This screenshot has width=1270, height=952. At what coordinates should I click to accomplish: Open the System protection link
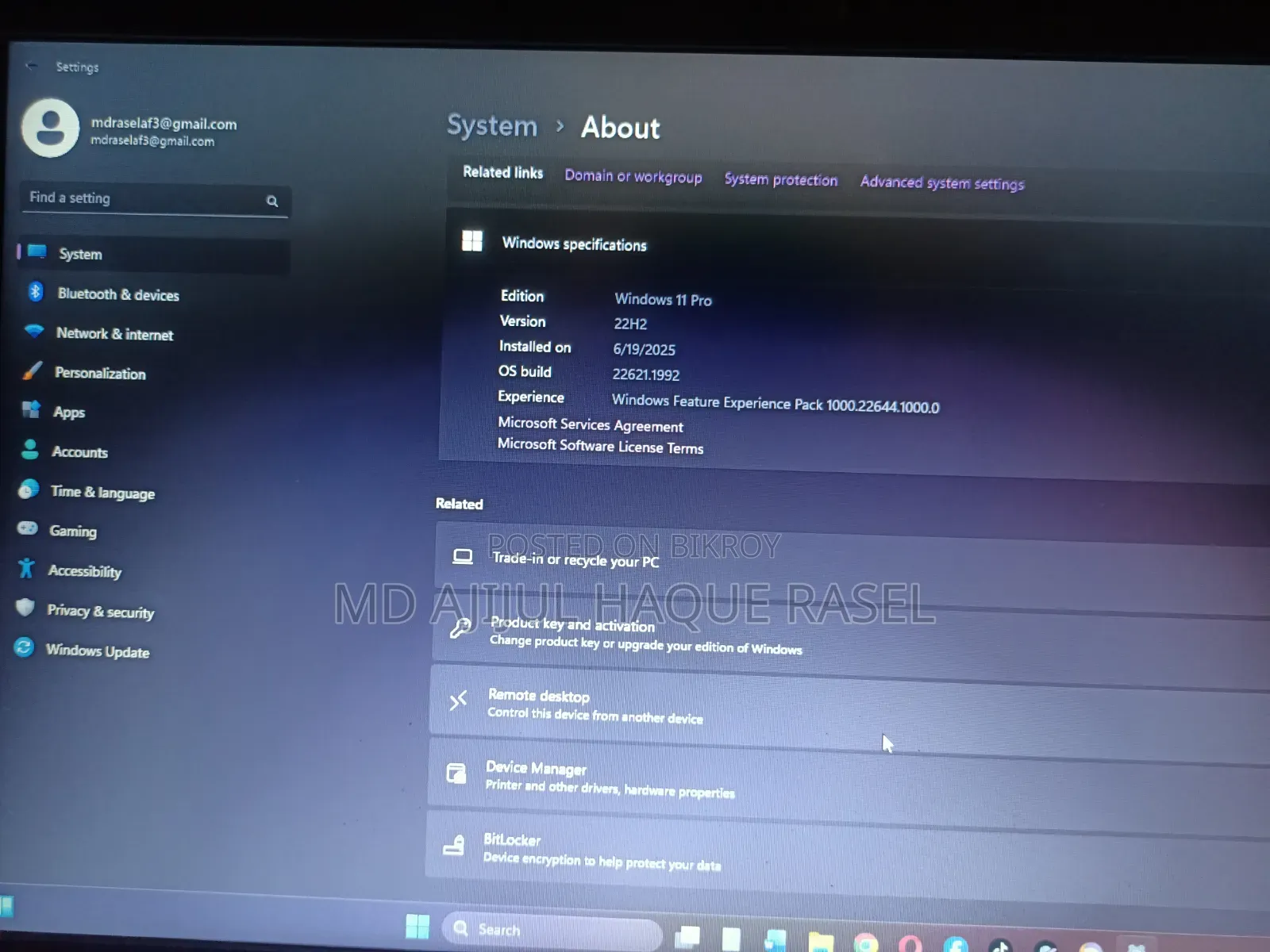(781, 179)
